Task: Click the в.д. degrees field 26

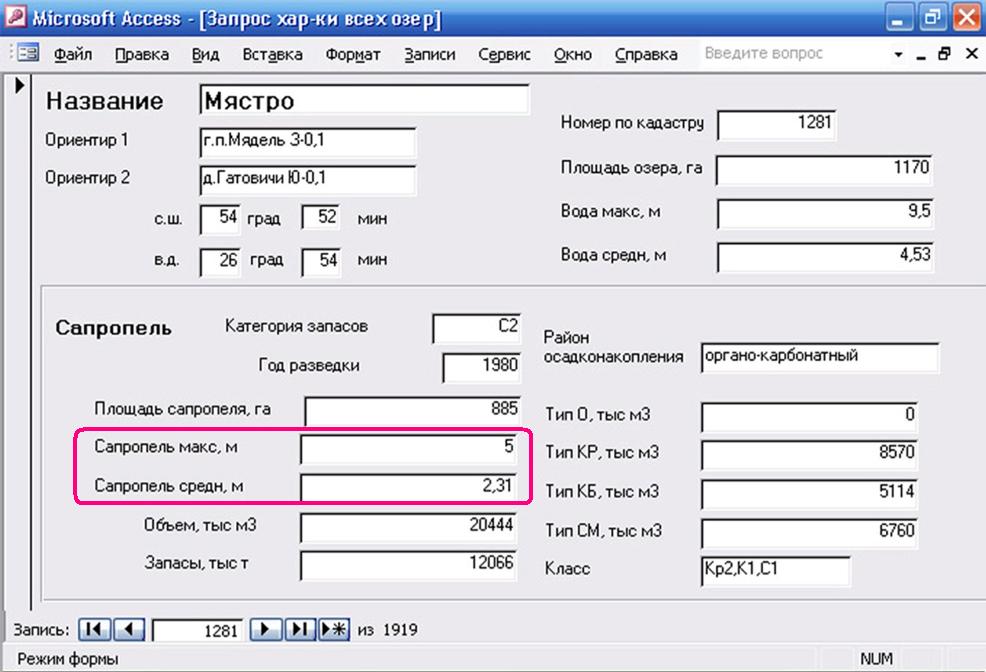Action: (x=219, y=261)
